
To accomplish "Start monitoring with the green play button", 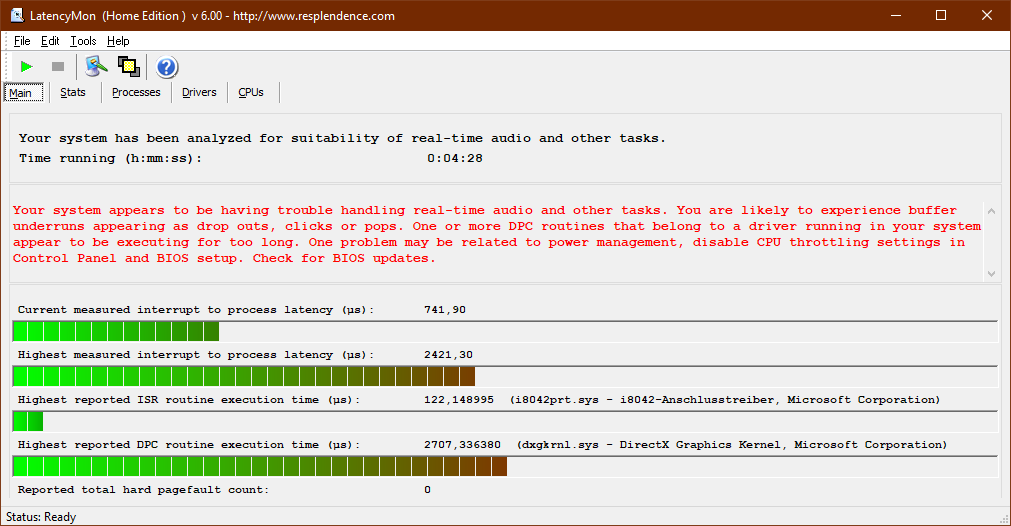I will click(27, 67).
